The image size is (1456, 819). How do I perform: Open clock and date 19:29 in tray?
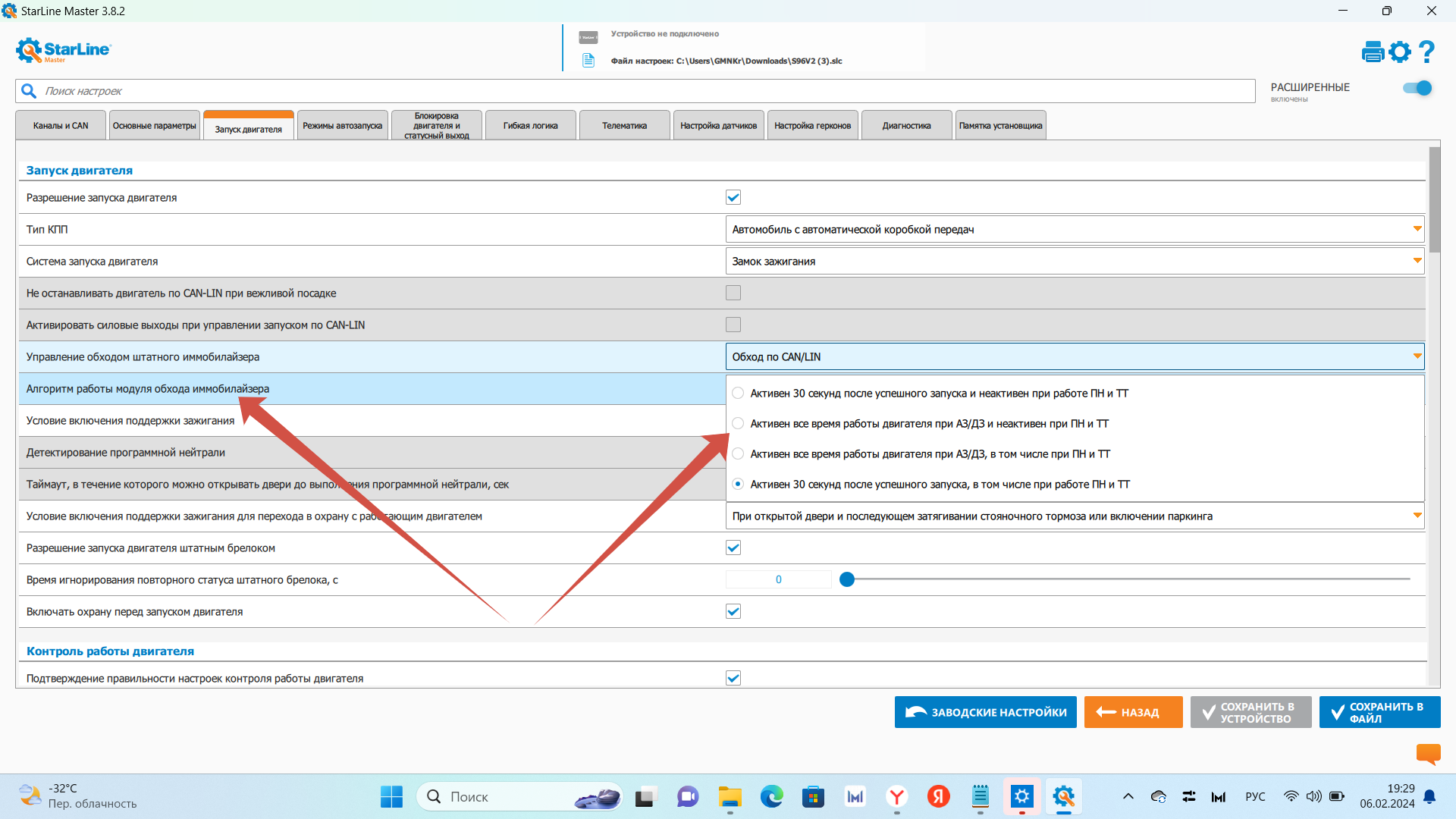[1387, 796]
